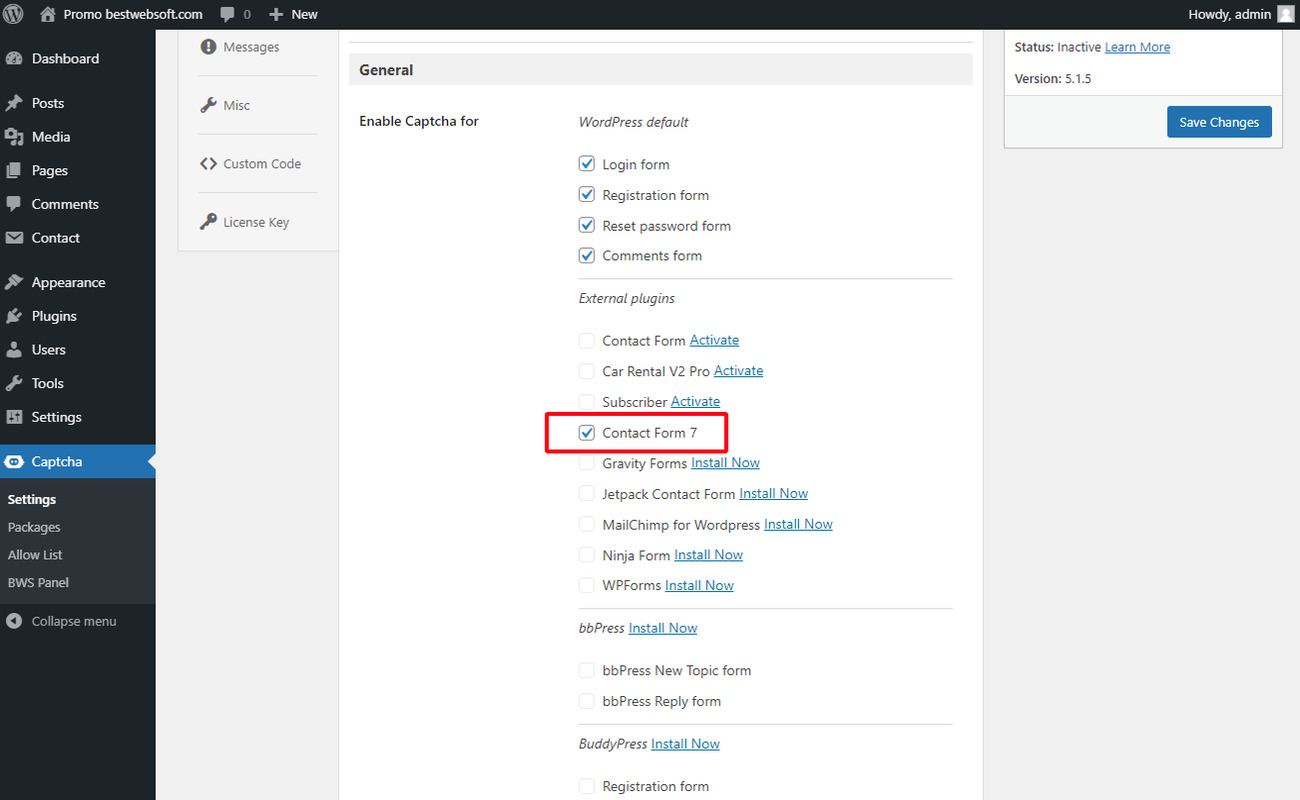Uncheck the Comments form checkbox

click(x=587, y=255)
